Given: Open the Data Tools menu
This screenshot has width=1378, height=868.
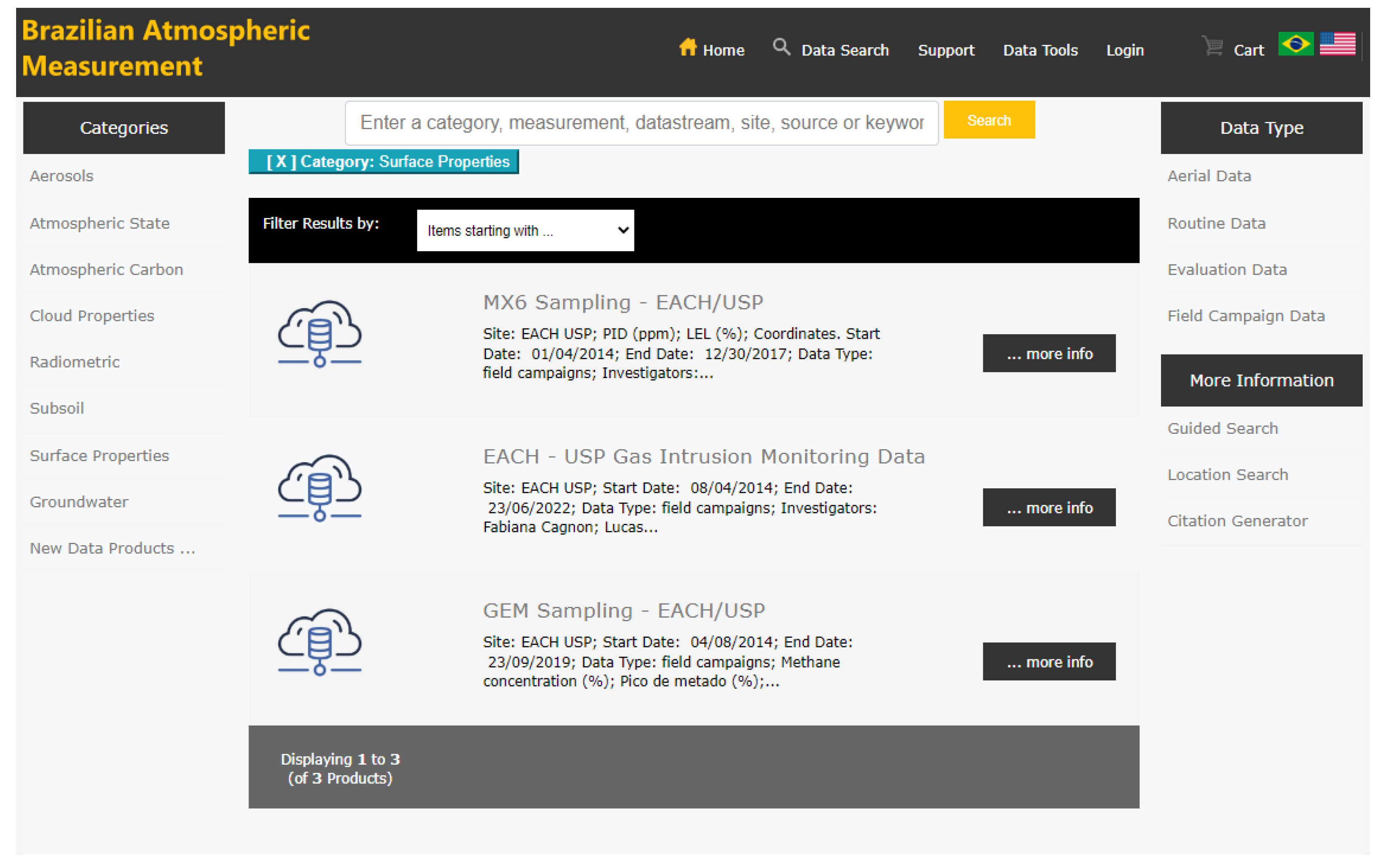Looking at the screenshot, I should pos(1040,50).
